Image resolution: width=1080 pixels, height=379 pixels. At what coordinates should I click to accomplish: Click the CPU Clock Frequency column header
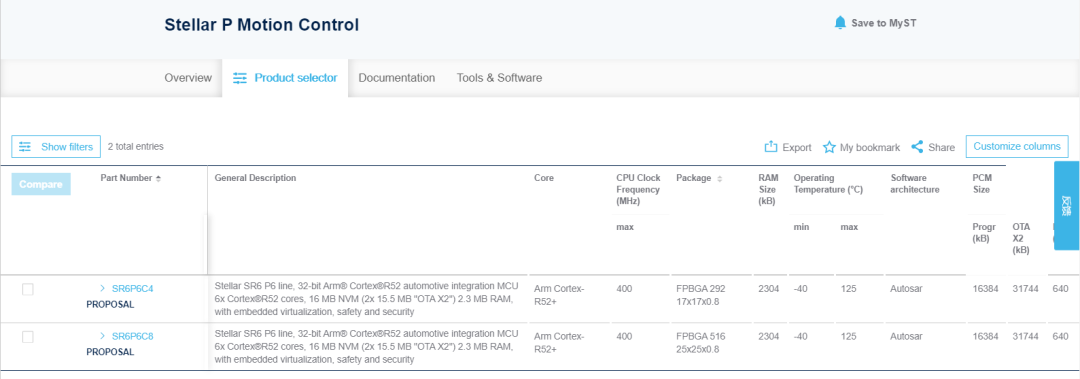[638, 190]
